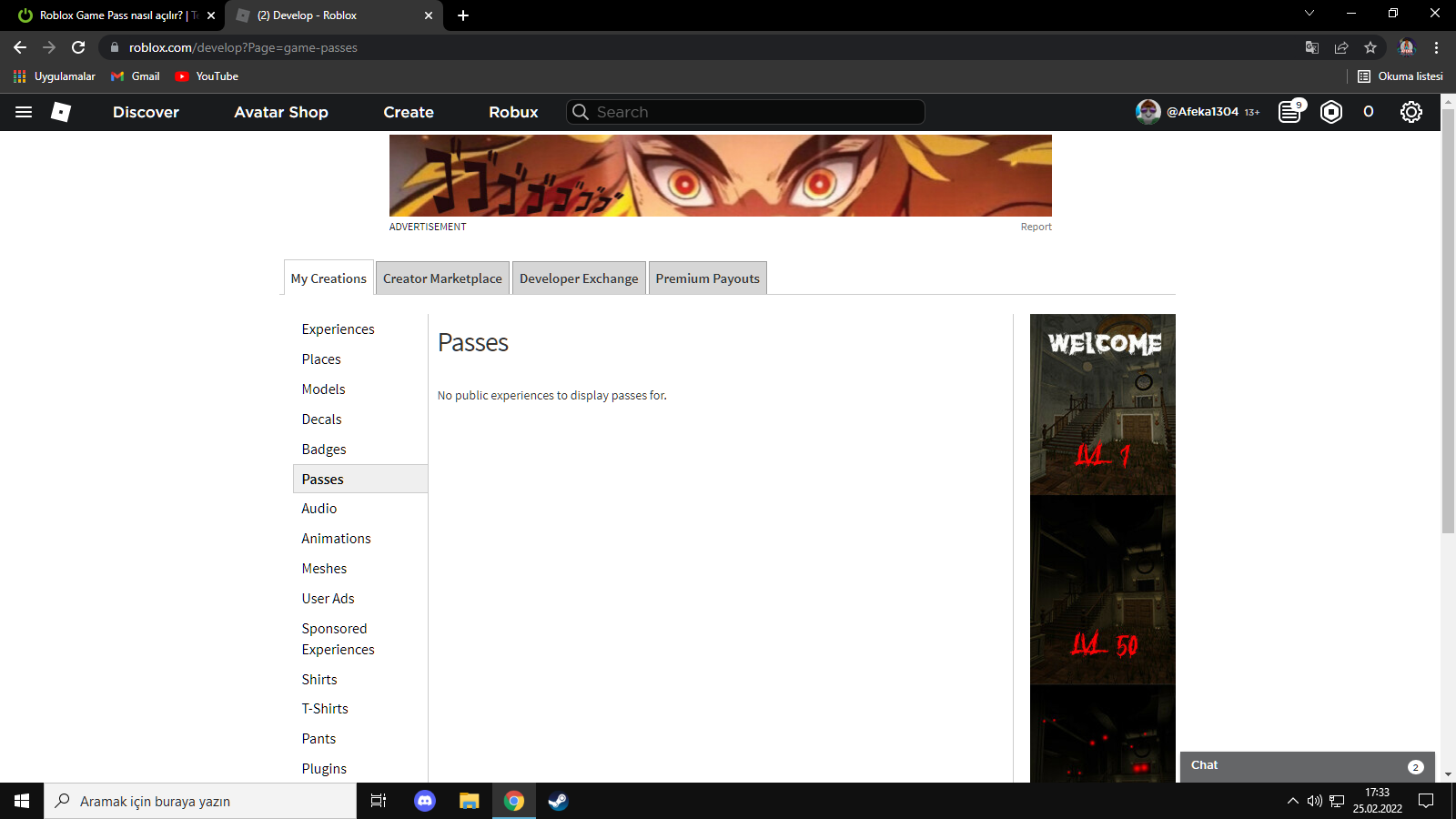Open Discord from the taskbar
The height and width of the screenshot is (819, 1456).
pyautogui.click(x=425, y=801)
